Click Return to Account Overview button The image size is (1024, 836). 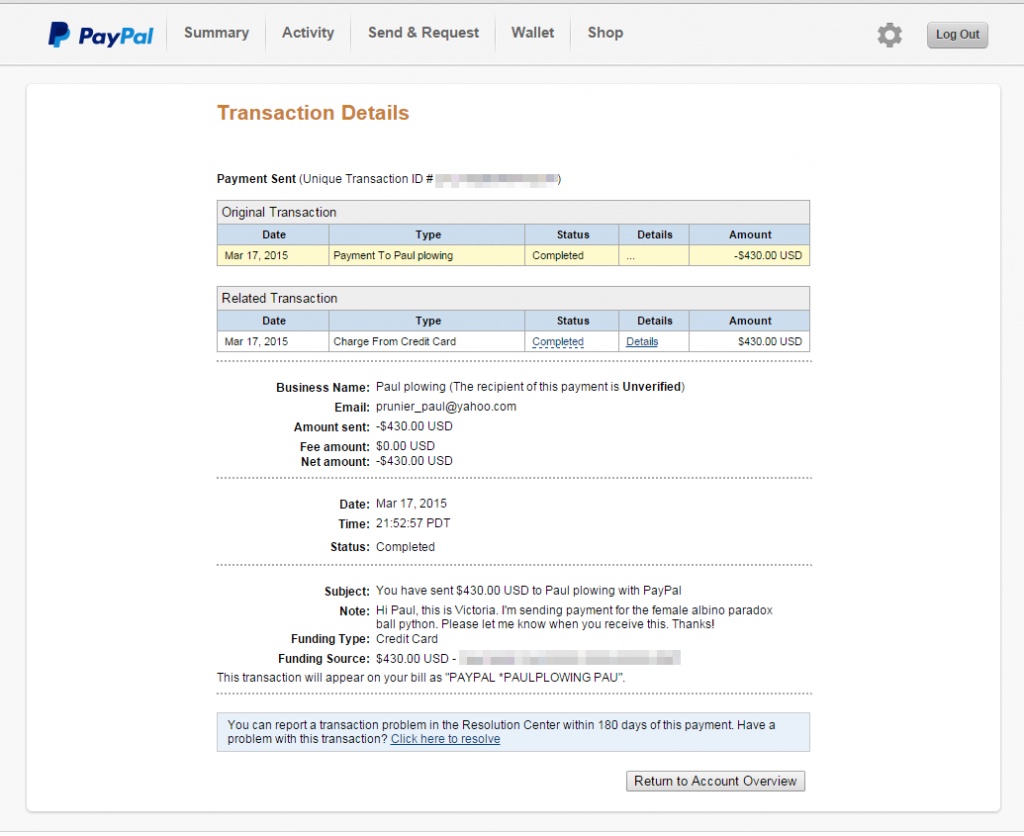[715, 781]
